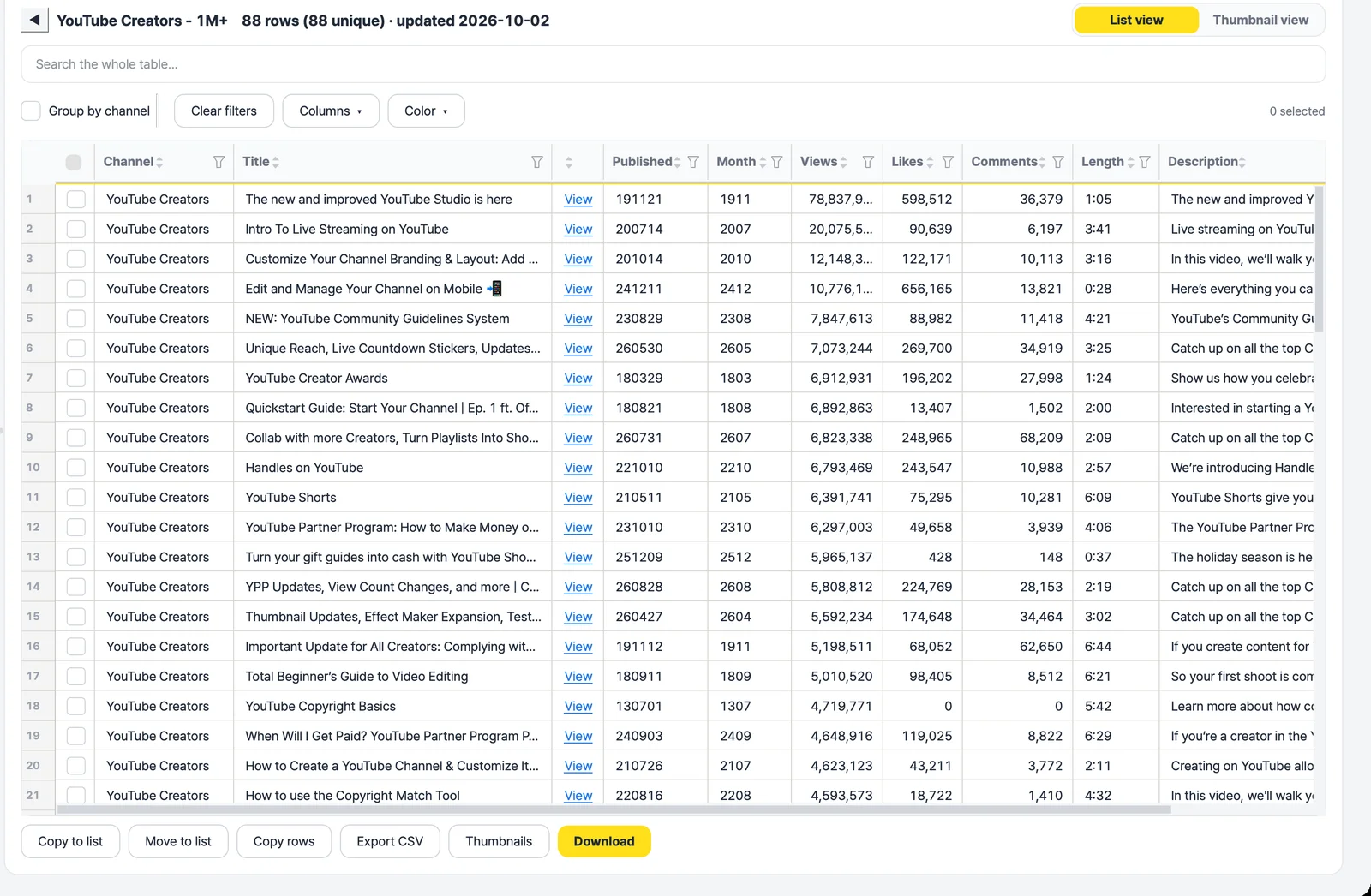Click the vertical scrollbar thumb of the table
1371x896 pixels.
[1319, 259]
